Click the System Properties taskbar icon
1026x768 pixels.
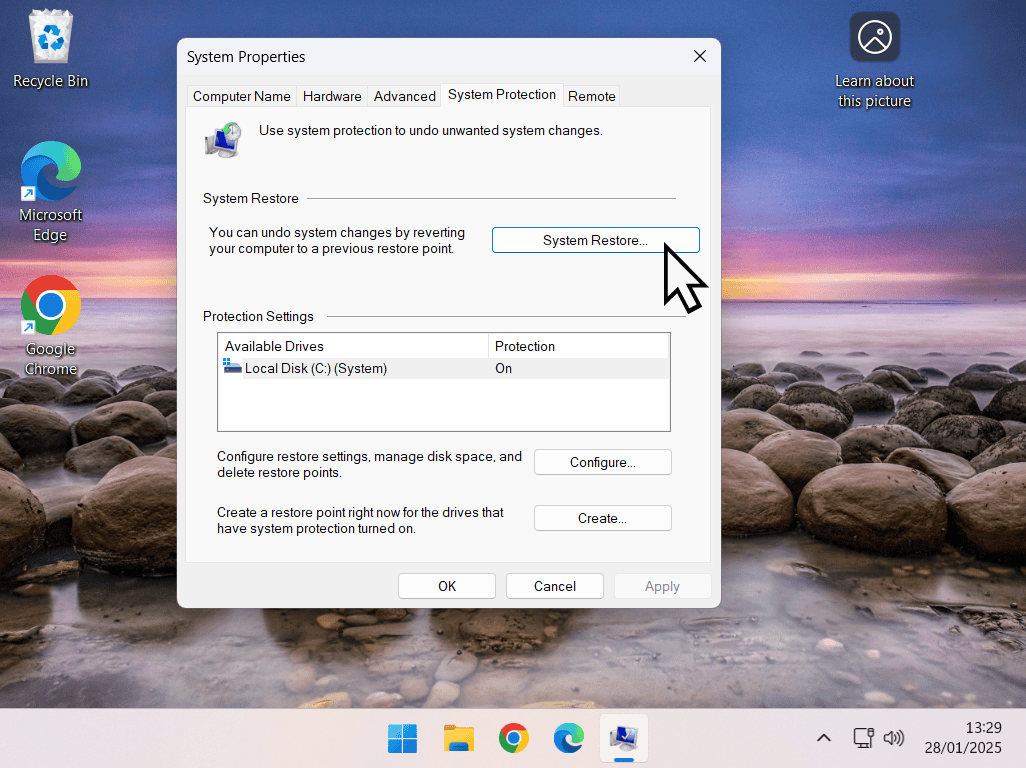click(x=623, y=737)
